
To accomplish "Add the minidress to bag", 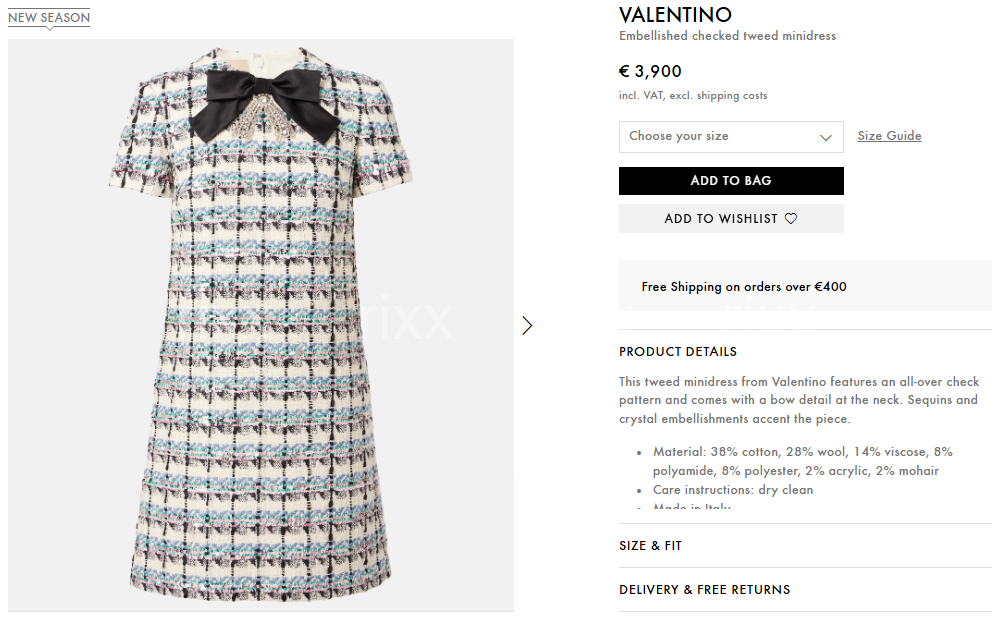I will pyautogui.click(x=731, y=181).
